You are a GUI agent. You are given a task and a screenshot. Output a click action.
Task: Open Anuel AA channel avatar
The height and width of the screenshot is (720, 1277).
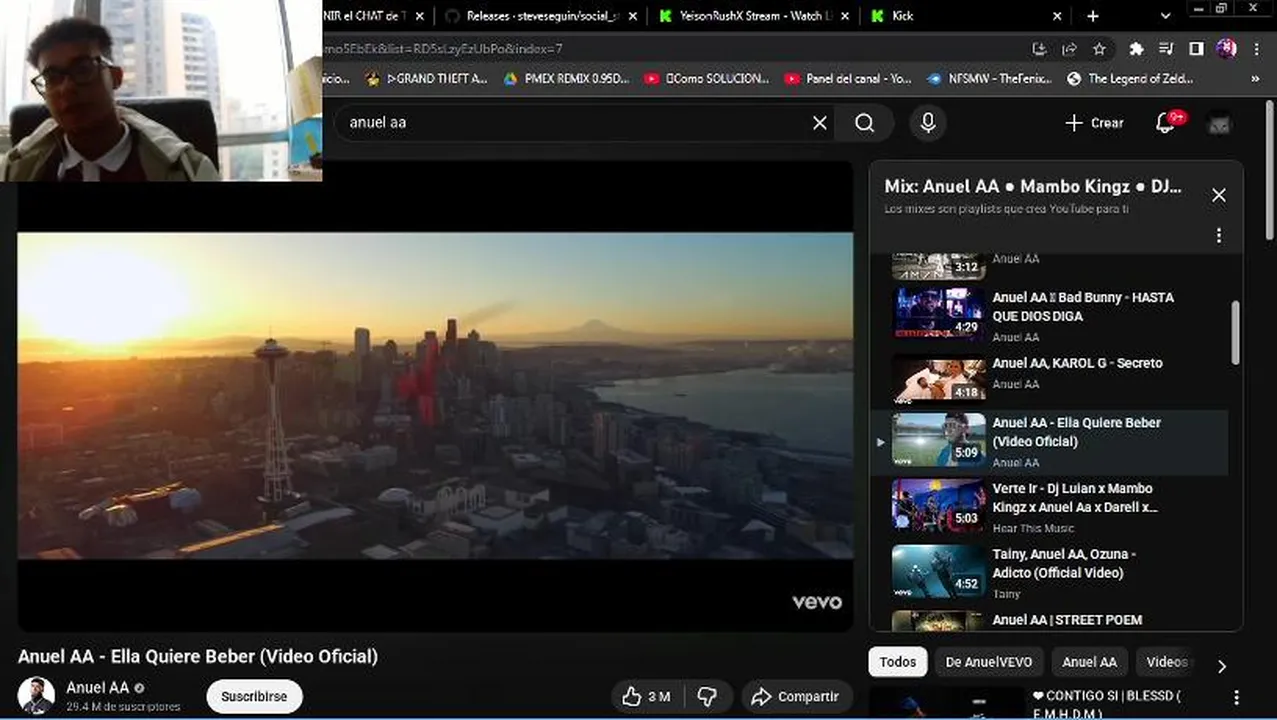click(x=36, y=696)
